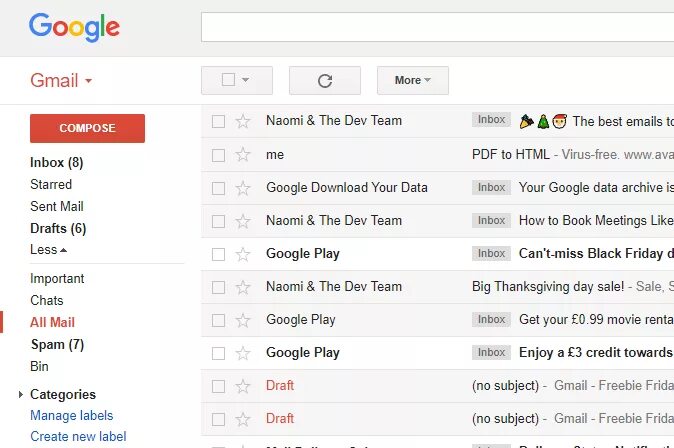Select the Google Download Your Data email checkbox

[x=218, y=188]
